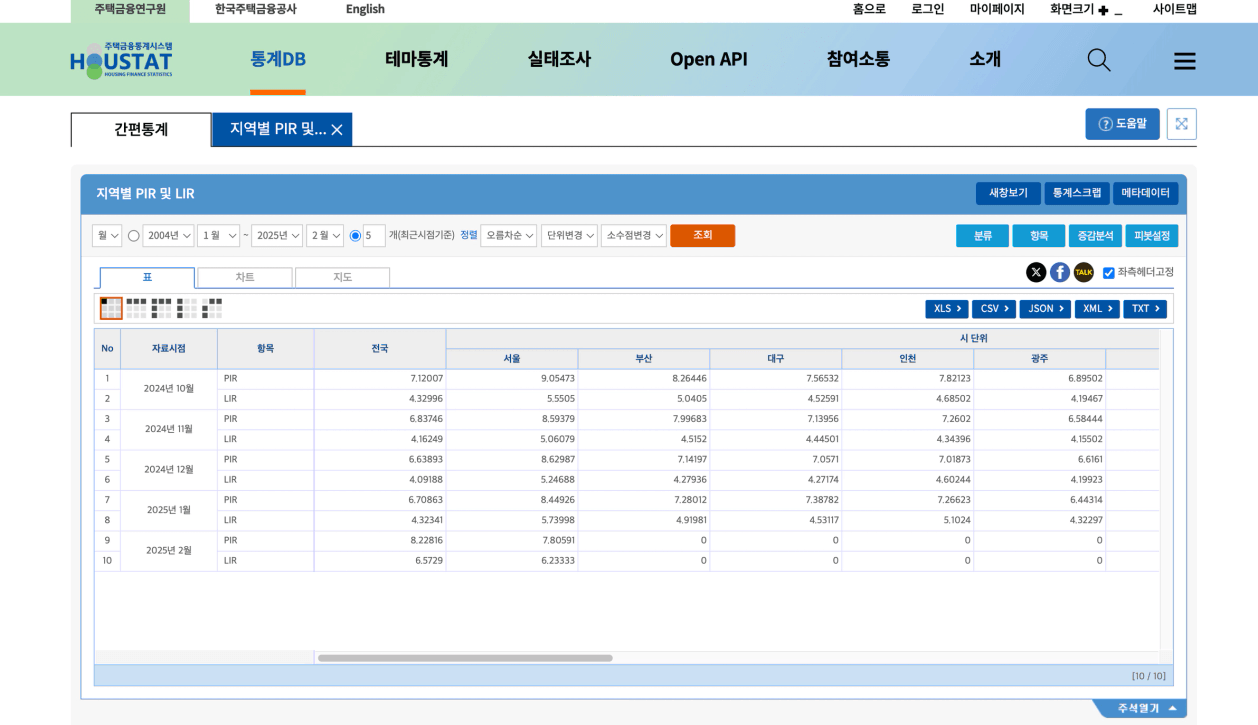Download data as XML
1258x725 pixels.
coord(1097,309)
